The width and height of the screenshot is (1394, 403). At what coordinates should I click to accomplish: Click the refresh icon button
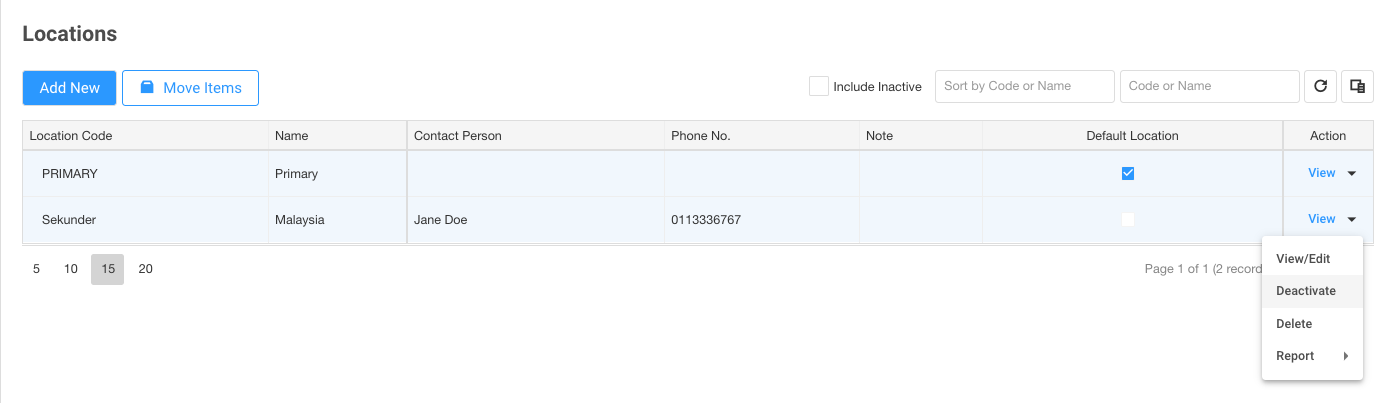pyautogui.click(x=1320, y=87)
